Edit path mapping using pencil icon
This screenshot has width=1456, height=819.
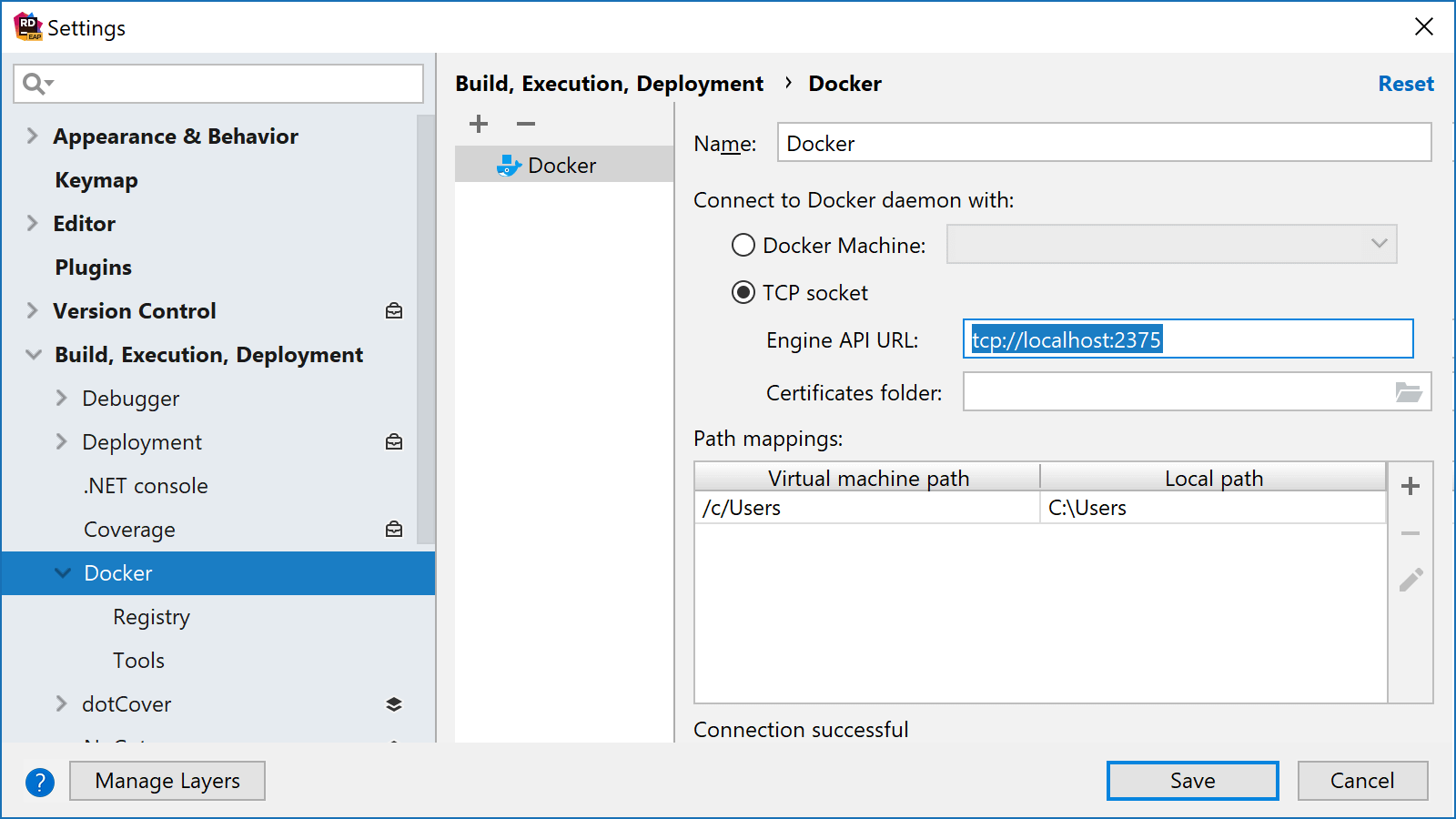click(x=1410, y=580)
